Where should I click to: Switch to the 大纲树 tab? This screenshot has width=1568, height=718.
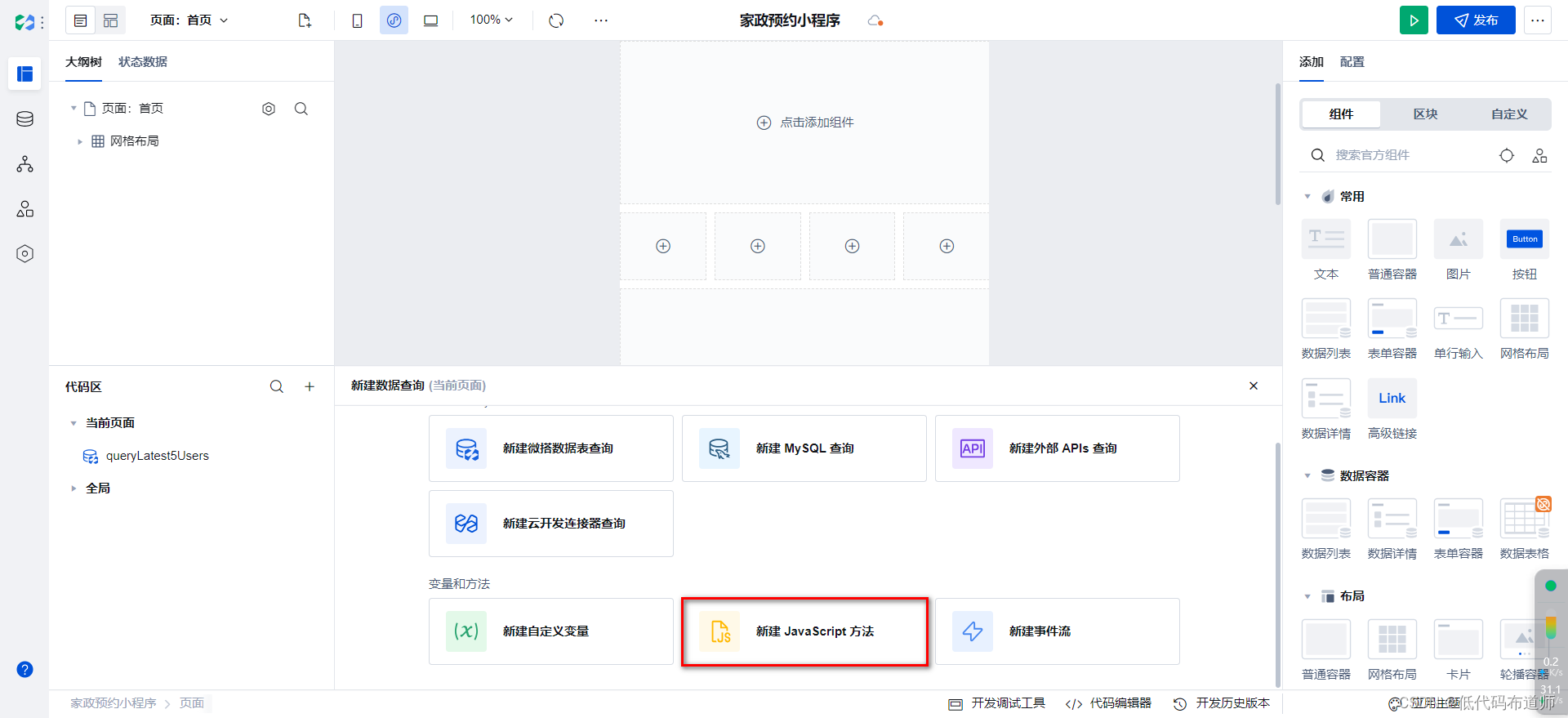pos(83,62)
